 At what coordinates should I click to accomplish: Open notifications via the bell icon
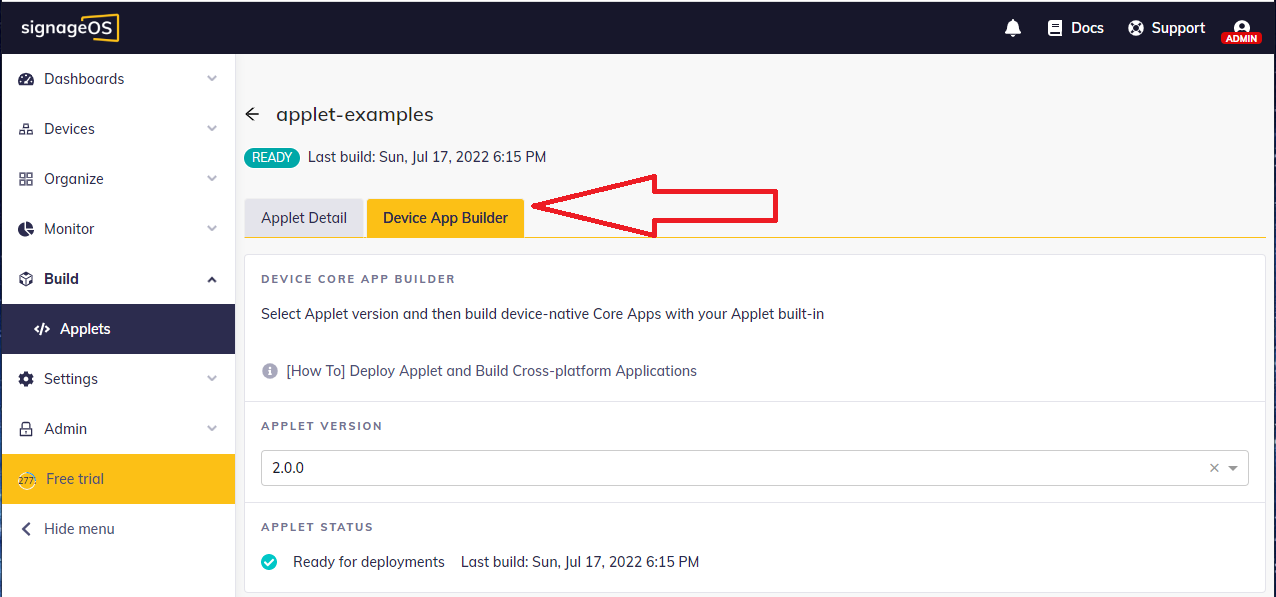point(1012,28)
